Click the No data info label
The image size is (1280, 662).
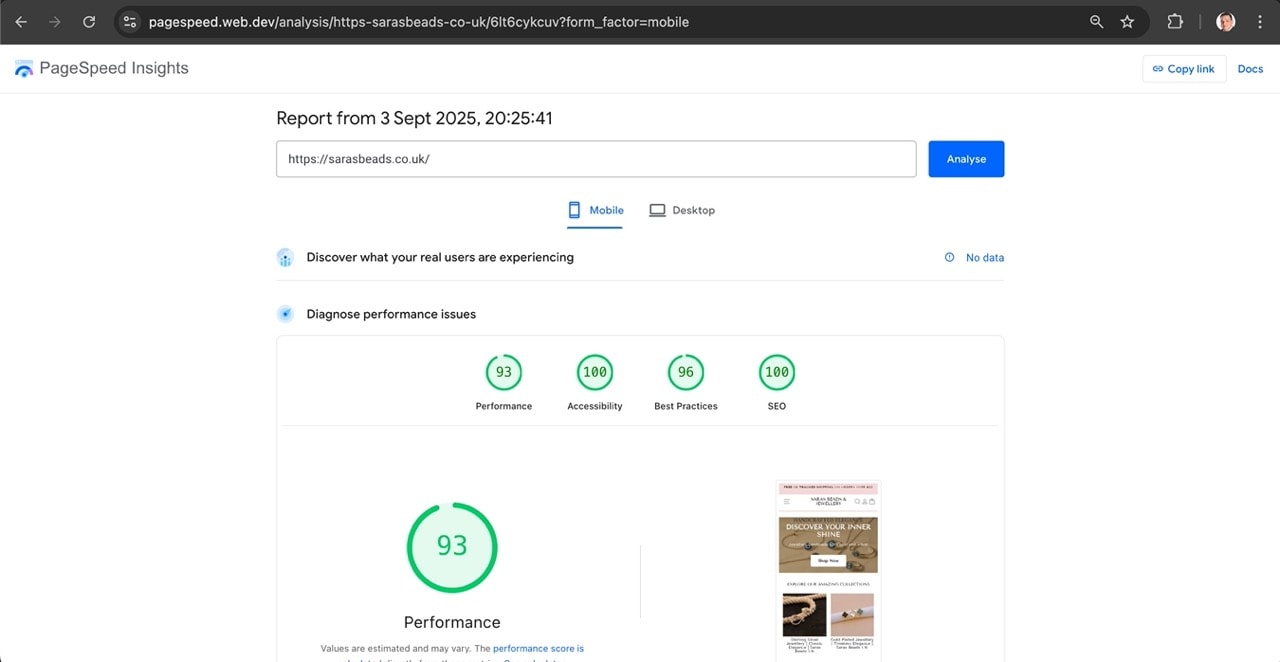pyautogui.click(x=974, y=258)
